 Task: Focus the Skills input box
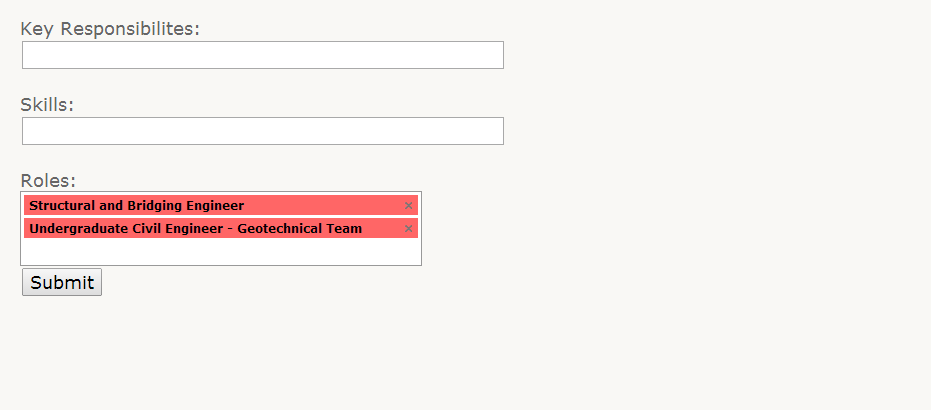pyautogui.click(x=262, y=131)
